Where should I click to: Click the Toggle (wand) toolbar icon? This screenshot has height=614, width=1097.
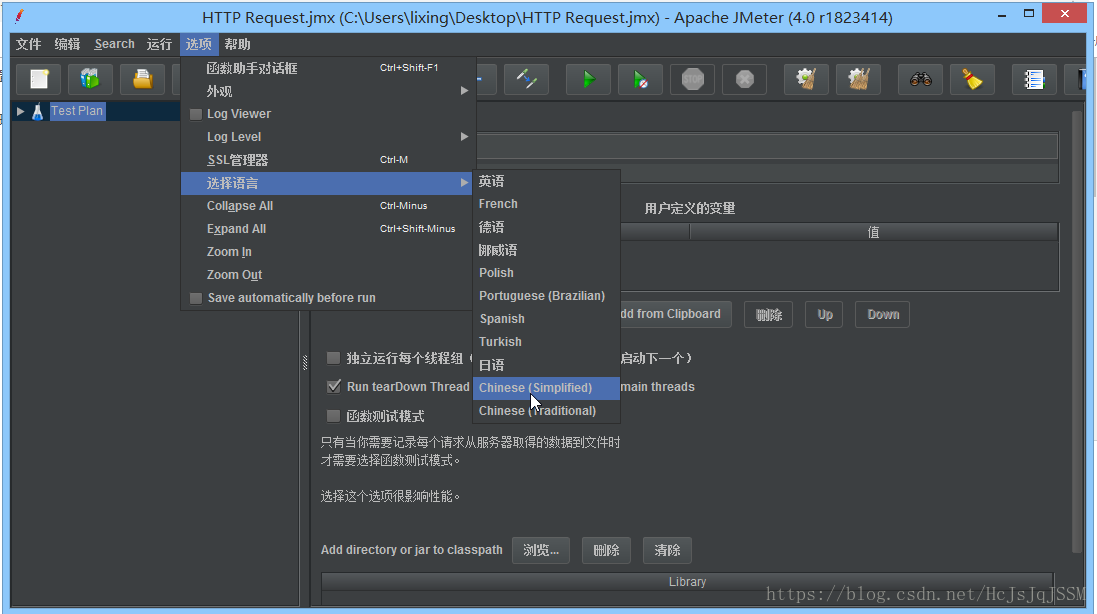[526, 79]
